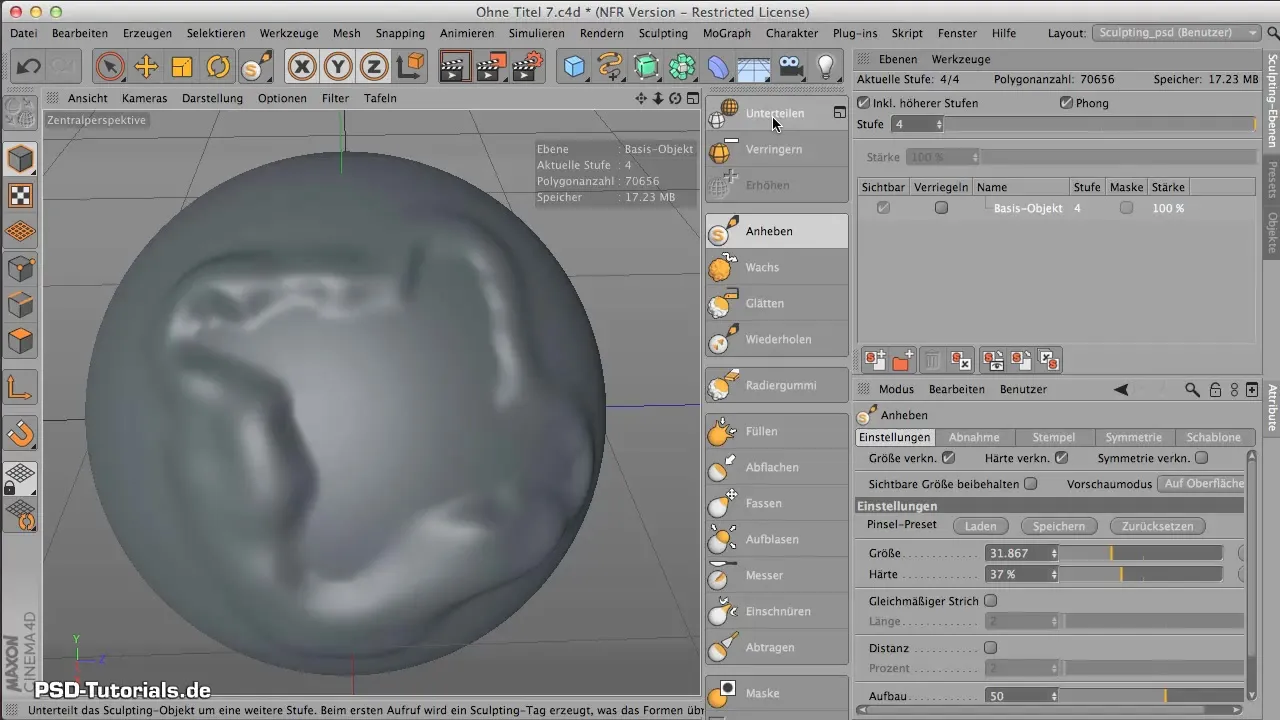Image resolution: width=1280 pixels, height=720 pixels.
Task: Click the Undo arrow icon
Action: click(29, 67)
